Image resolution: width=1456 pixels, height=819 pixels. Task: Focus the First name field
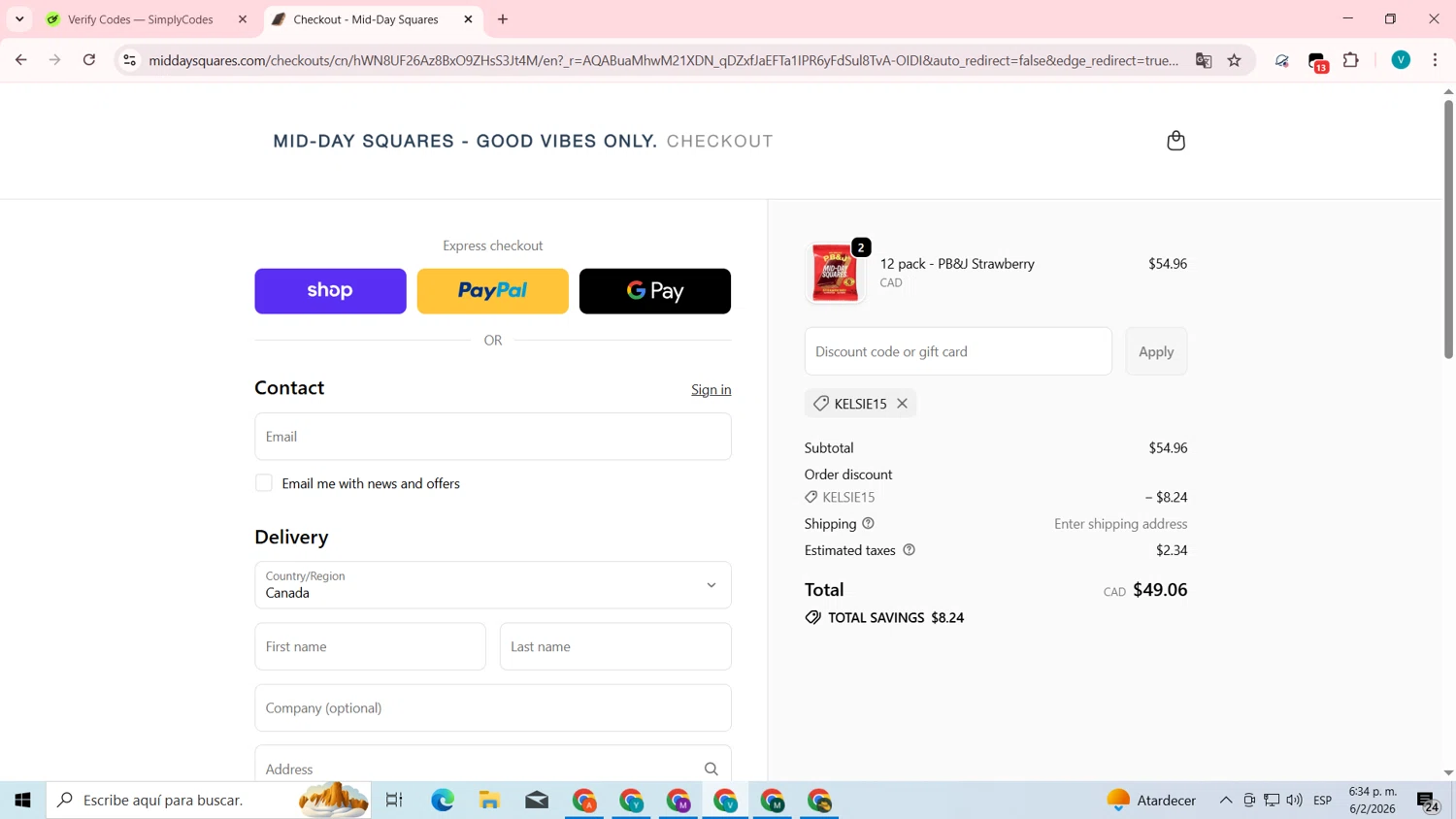click(x=370, y=646)
